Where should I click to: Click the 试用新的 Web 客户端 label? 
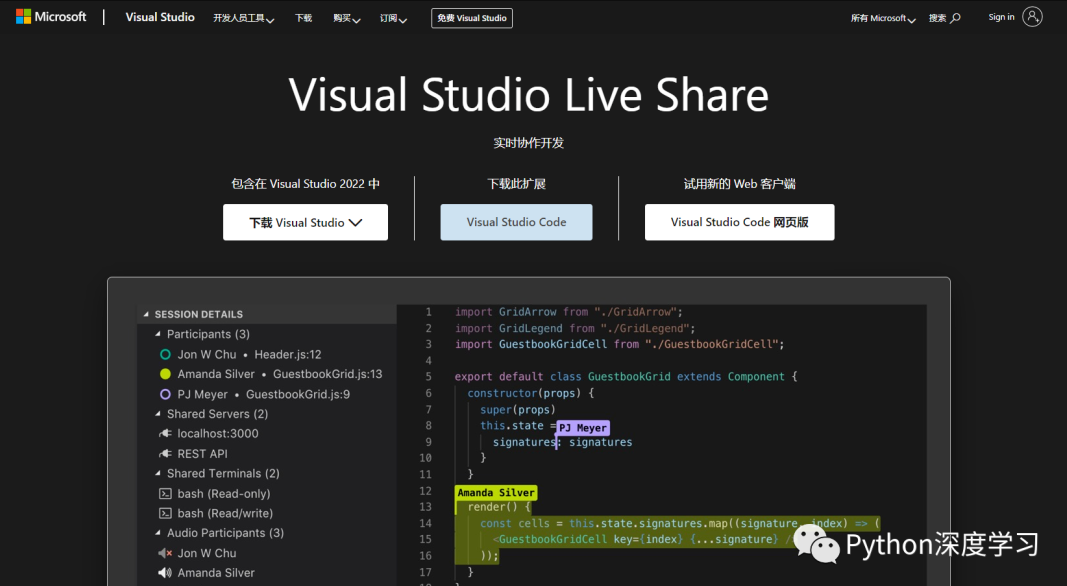pos(740,184)
